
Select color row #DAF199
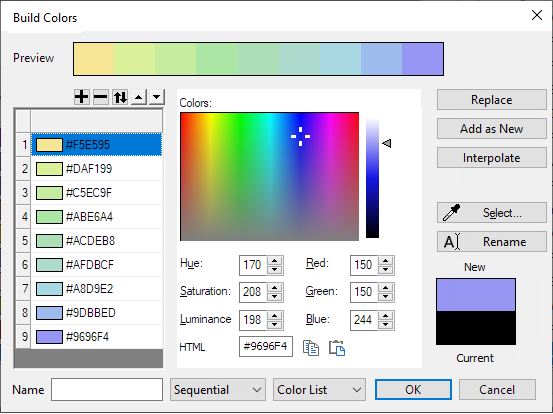click(97, 169)
